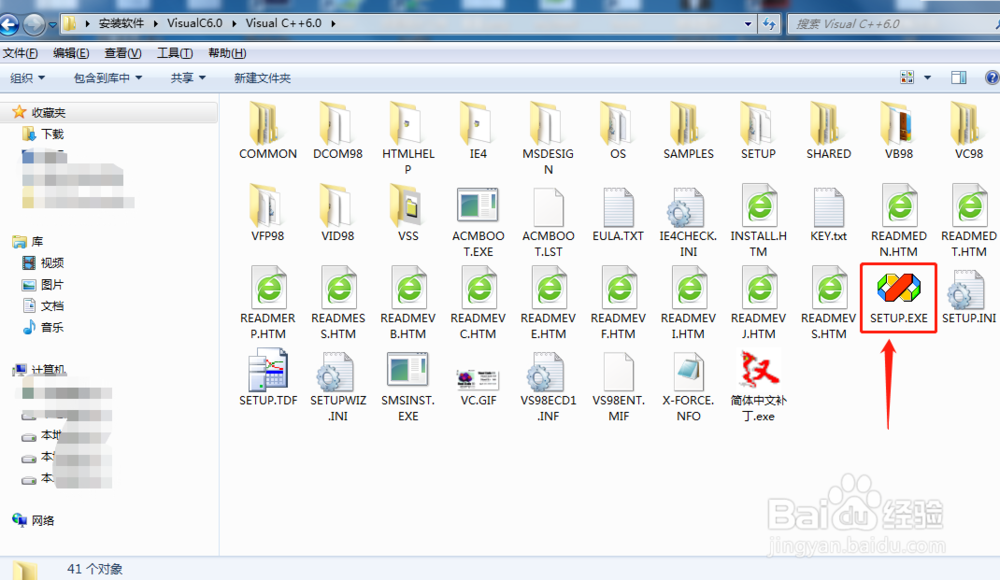Open the VC98 folder
The image size is (1000, 580).
(x=969, y=131)
